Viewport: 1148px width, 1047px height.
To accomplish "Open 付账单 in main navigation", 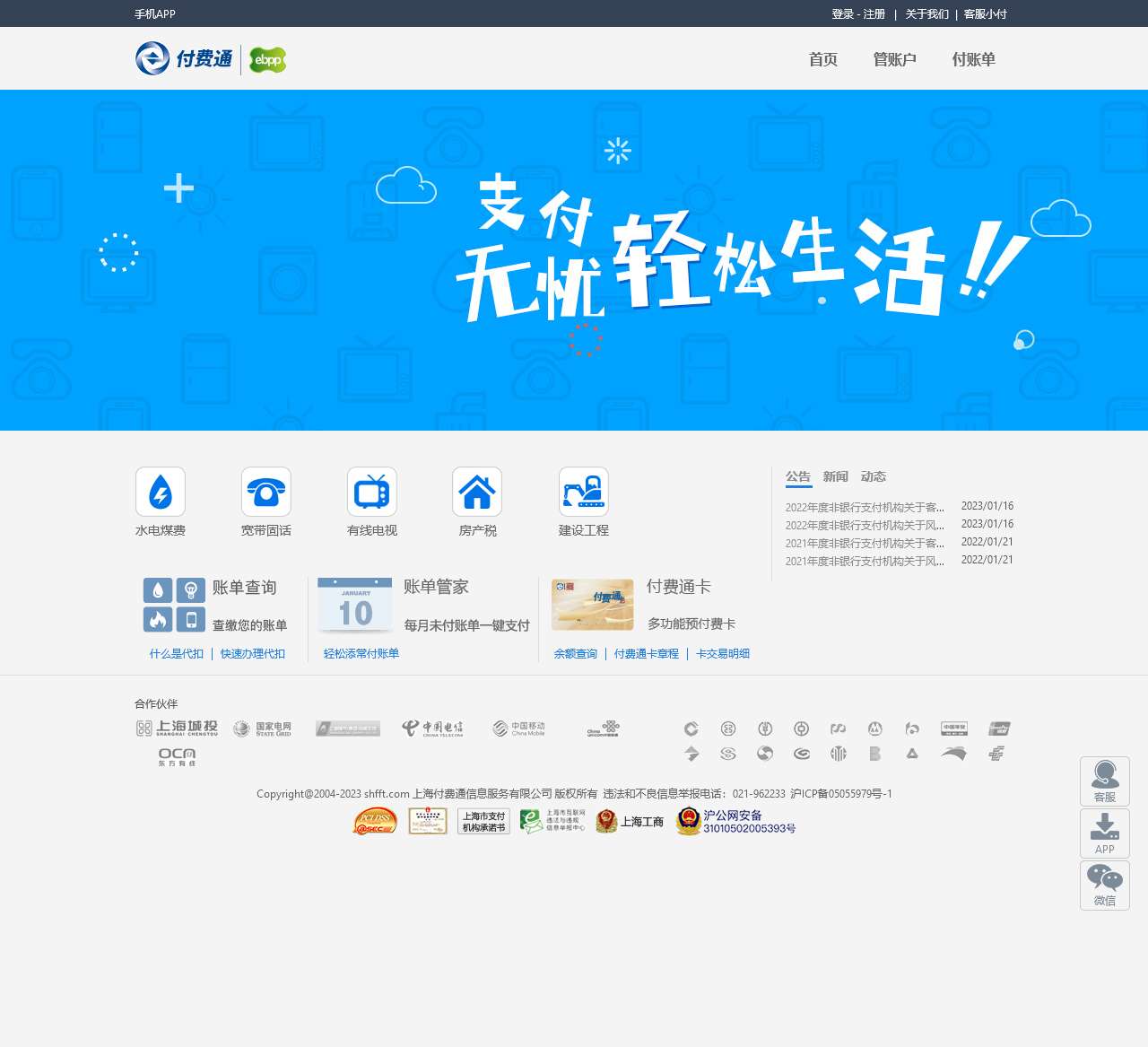I will [974, 59].
